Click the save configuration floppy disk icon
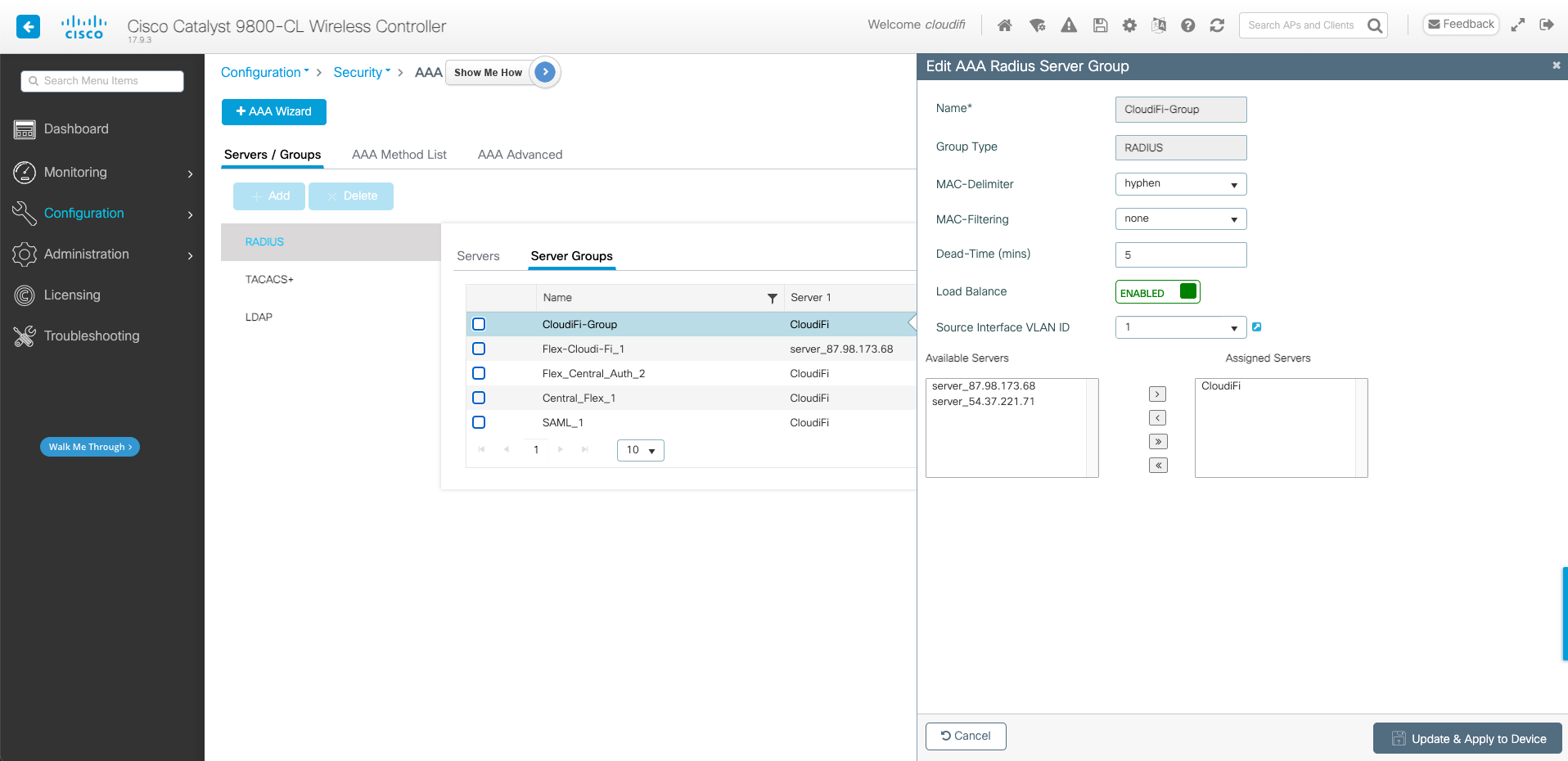The image size is (1568, 761). pyautogui.click(x=1100, y=25)
